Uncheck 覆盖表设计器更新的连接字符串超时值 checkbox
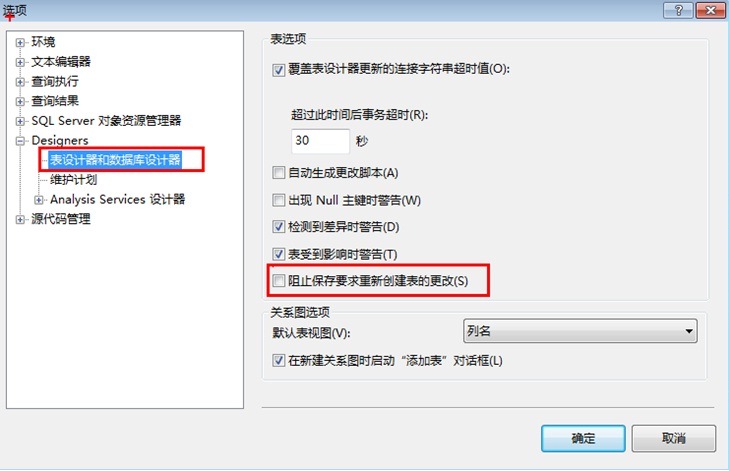The image size is (729, 471). [278, 70]
